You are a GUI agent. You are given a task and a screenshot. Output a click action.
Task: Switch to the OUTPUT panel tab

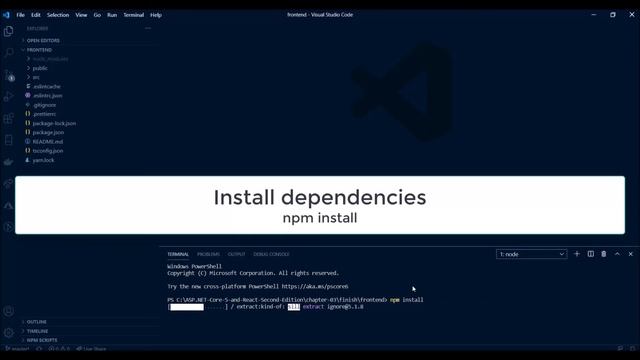tap(236, 254)
